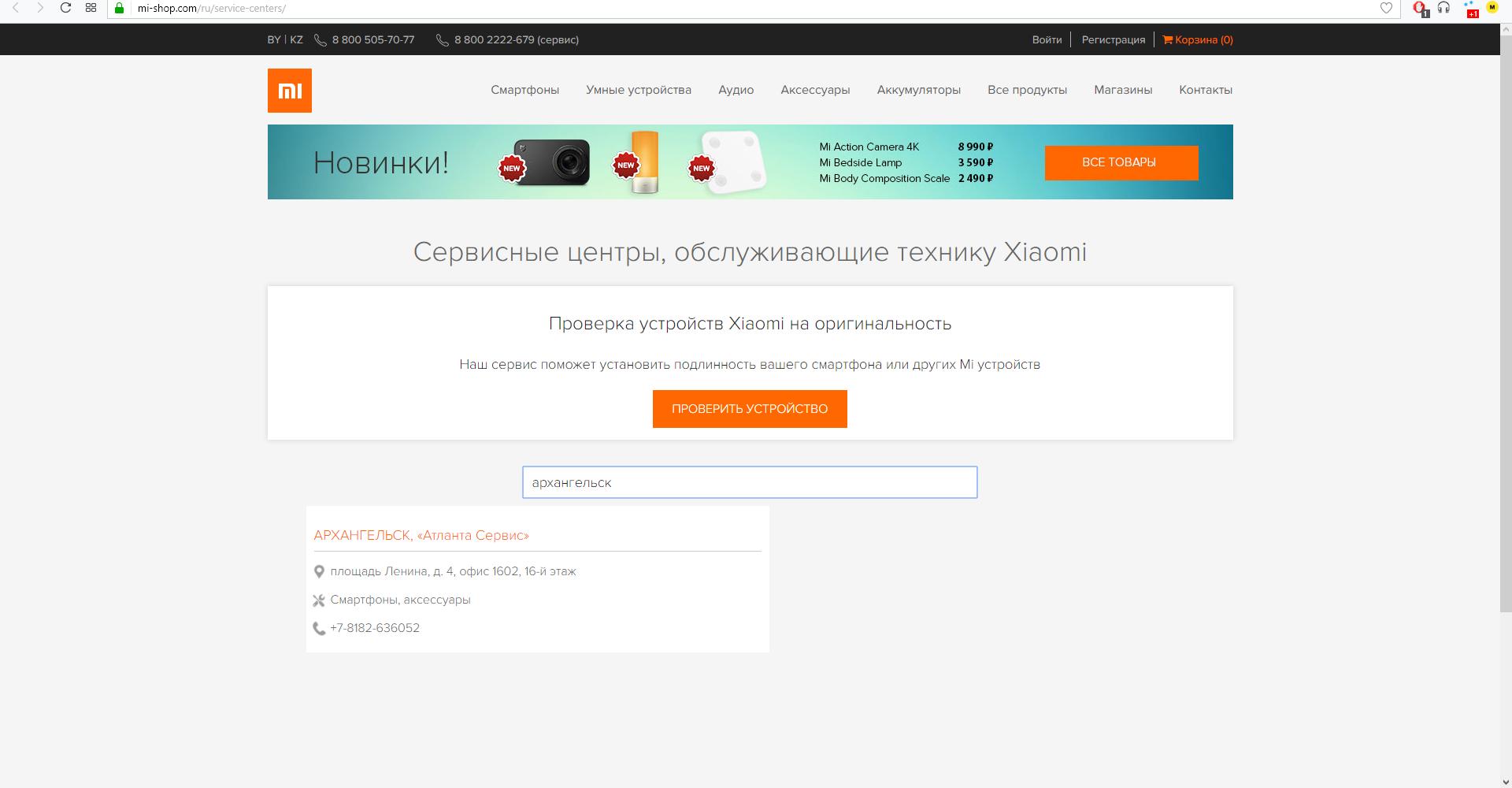Click the orange bedside lamp image
1512x788 pixels.
tap(645, 162)
